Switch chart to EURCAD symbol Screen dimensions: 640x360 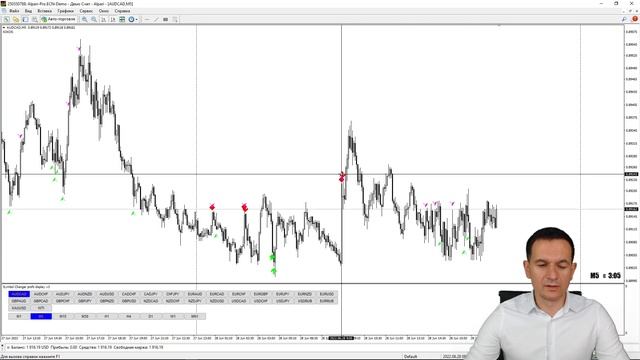[x=217, y=294]
